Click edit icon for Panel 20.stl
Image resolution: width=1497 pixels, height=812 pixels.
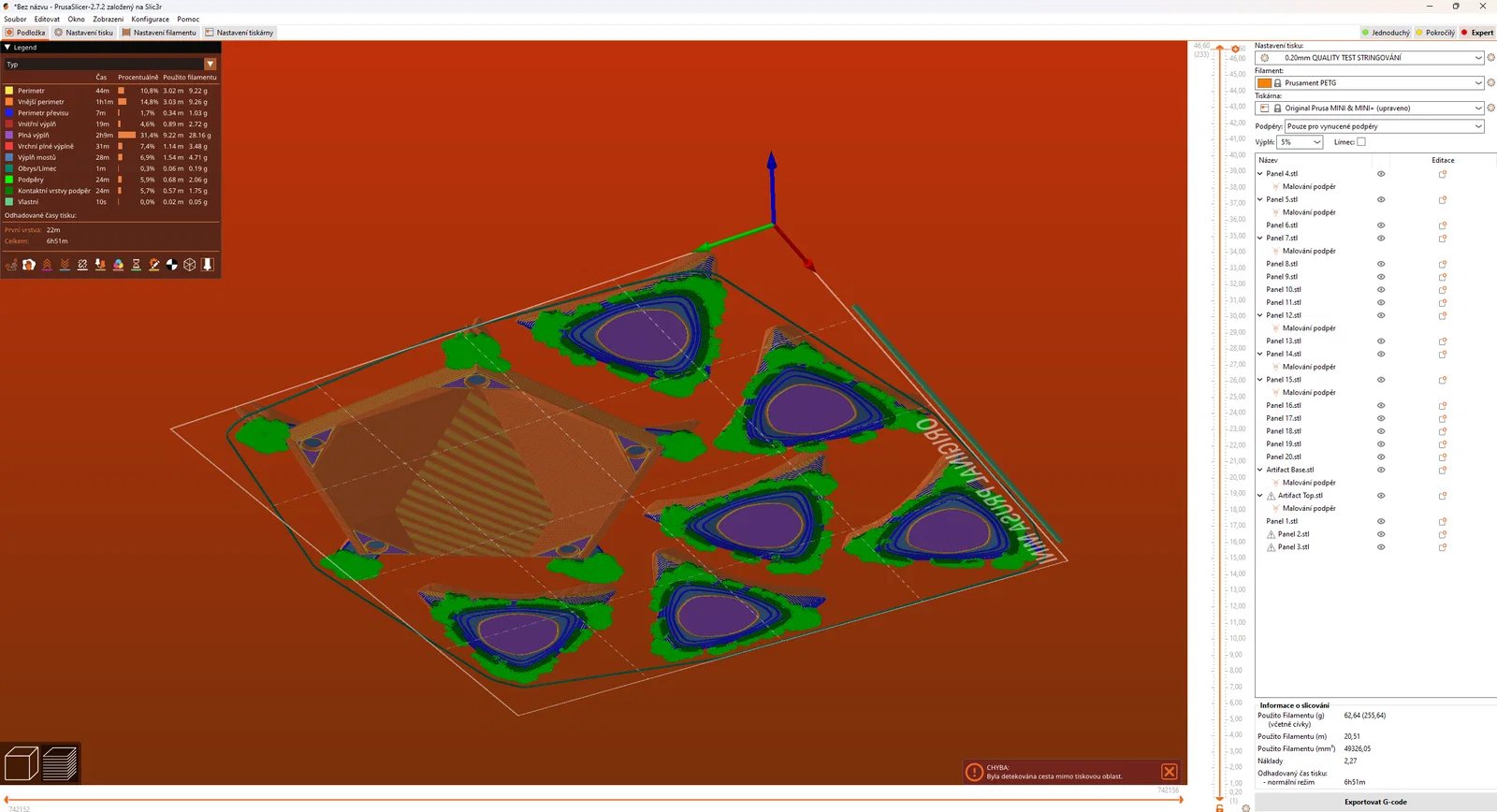[1443, 457]
